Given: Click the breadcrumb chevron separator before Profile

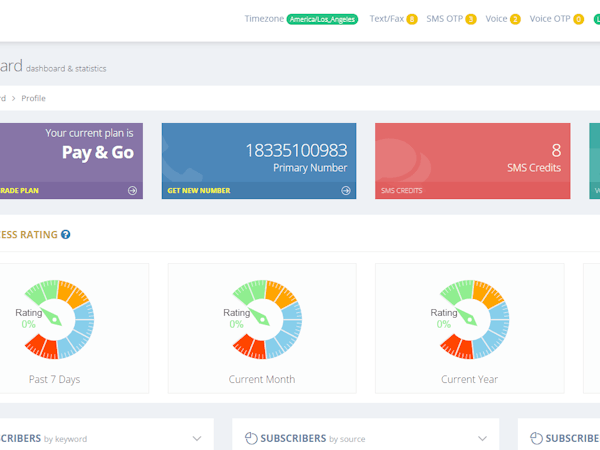Looking at the screenshot, I should pyautogui.click(x=14, y=98).
